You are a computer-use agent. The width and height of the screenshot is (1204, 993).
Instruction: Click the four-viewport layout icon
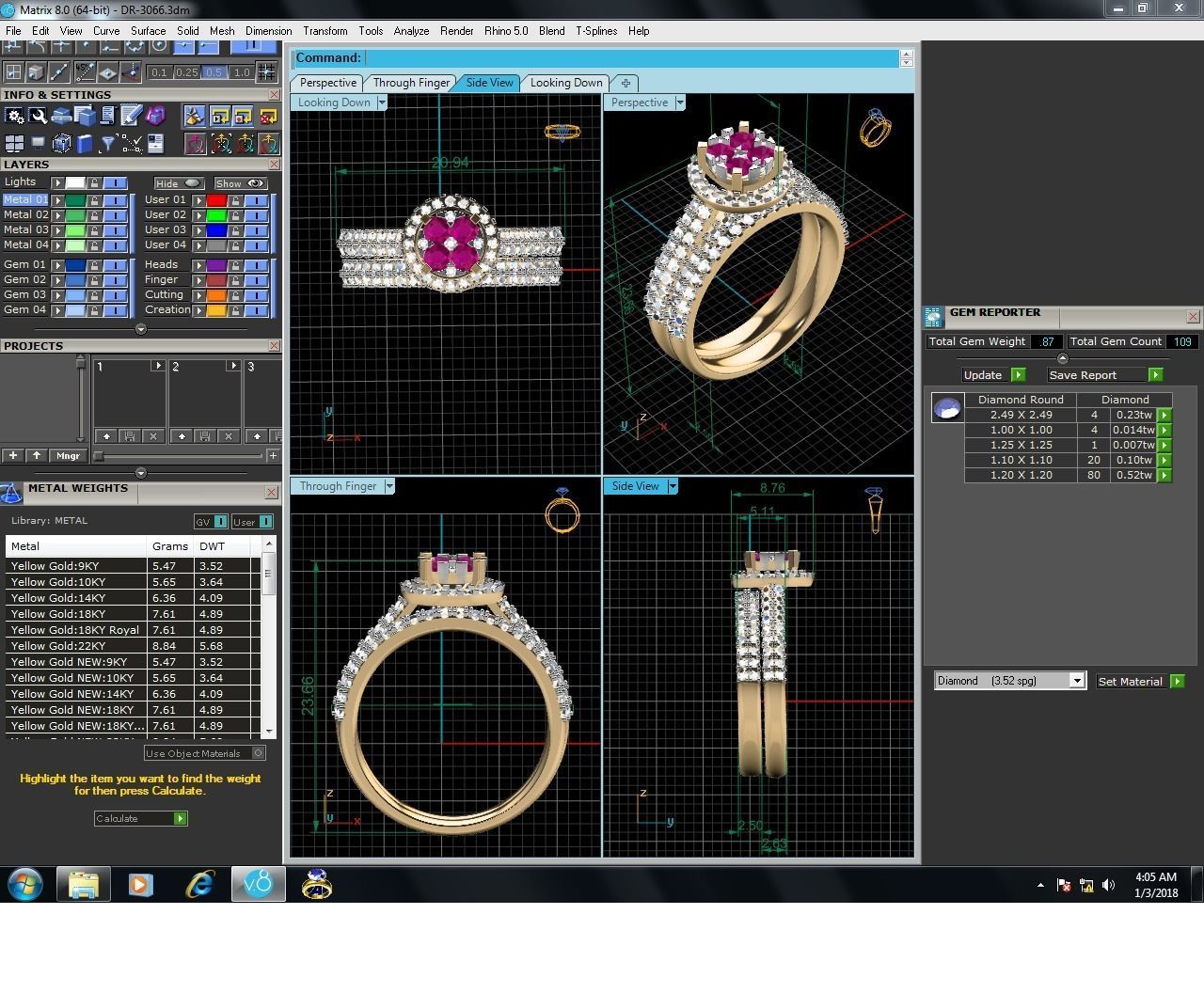click(14, 143)
